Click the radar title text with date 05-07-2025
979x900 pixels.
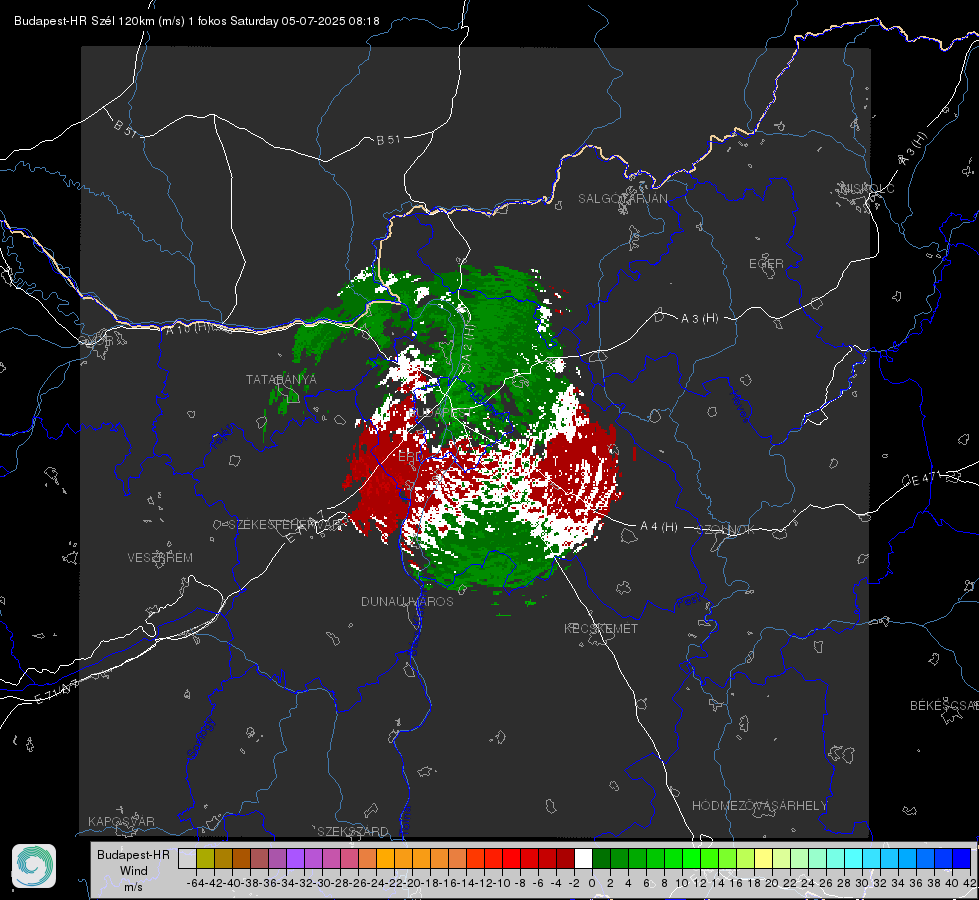(x=197, y=21)
